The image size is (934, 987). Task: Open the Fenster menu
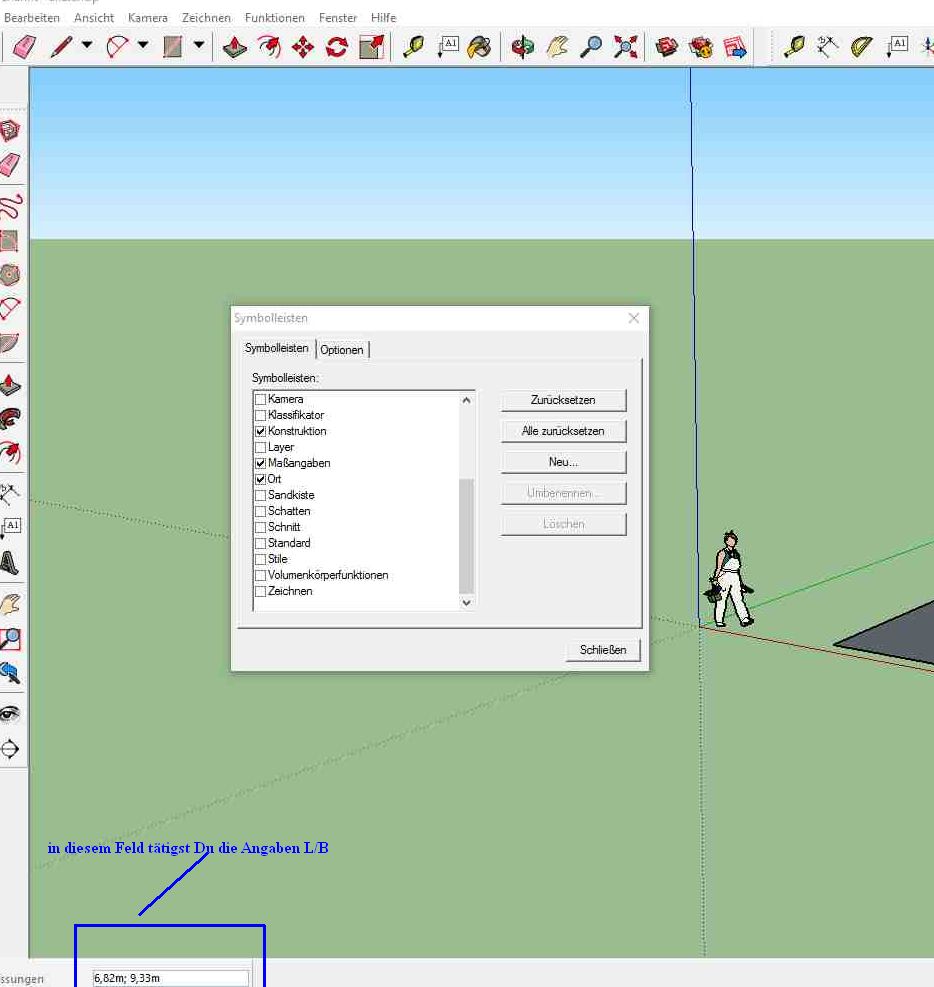tap(338, 18)
